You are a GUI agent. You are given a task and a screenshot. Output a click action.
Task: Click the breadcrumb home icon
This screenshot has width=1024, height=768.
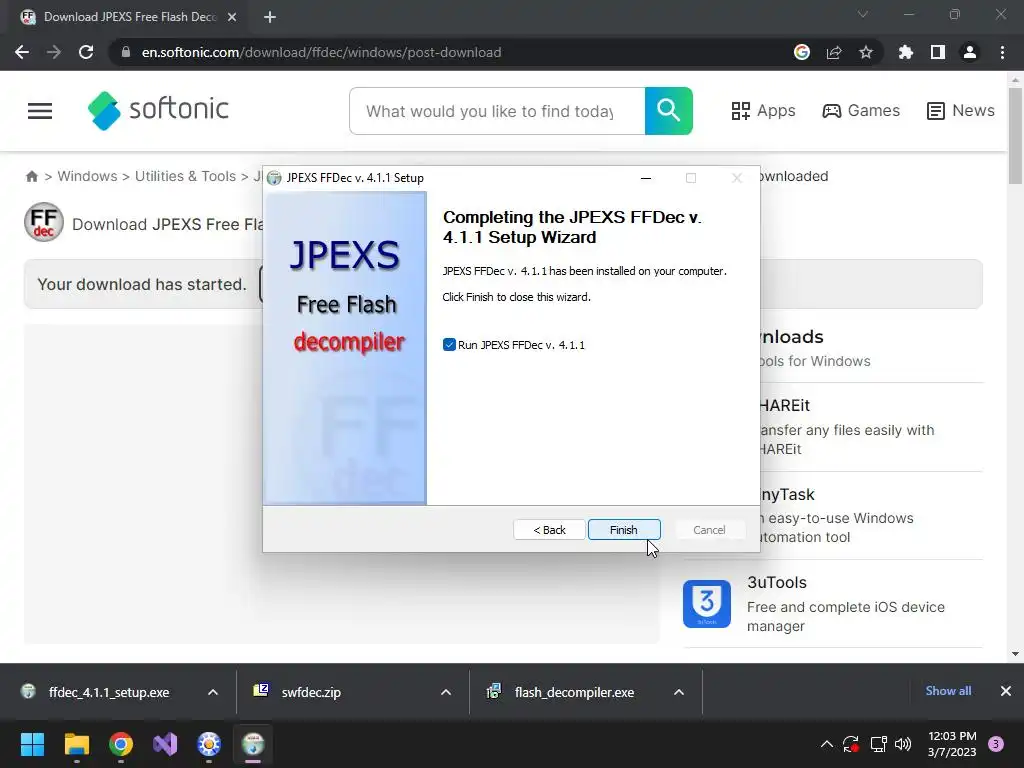[x=31, y=176]
